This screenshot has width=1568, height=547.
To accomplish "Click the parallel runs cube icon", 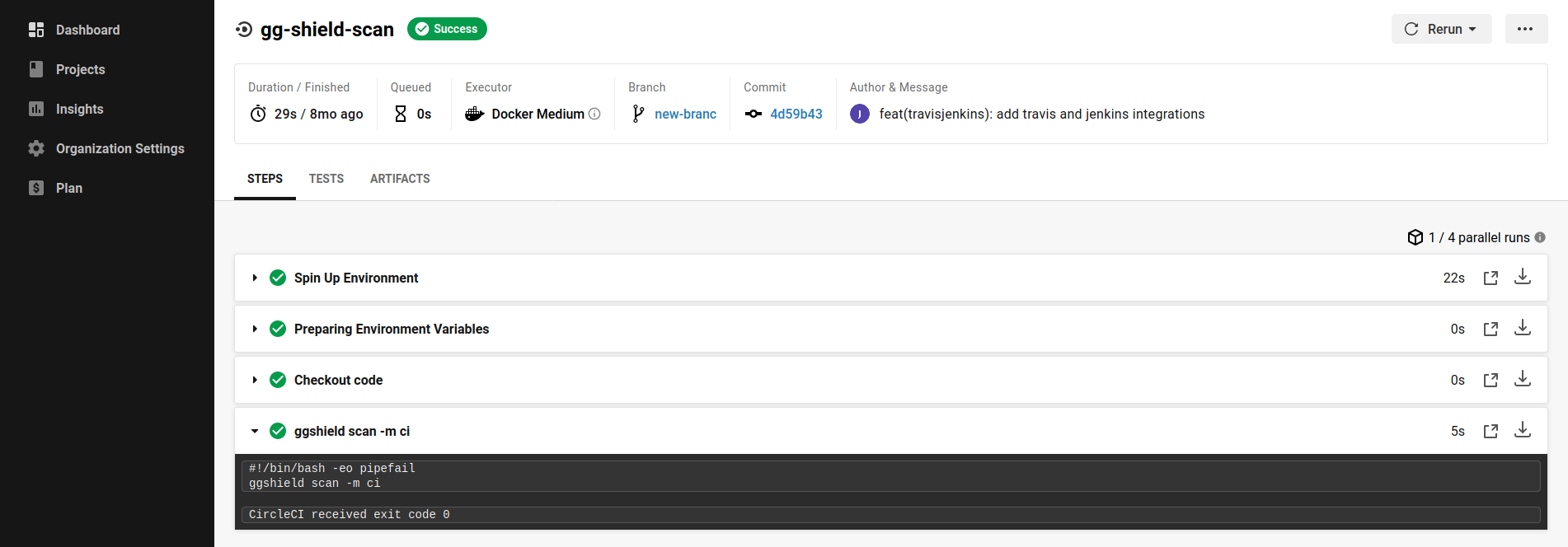I will [x=1415, y=237].
